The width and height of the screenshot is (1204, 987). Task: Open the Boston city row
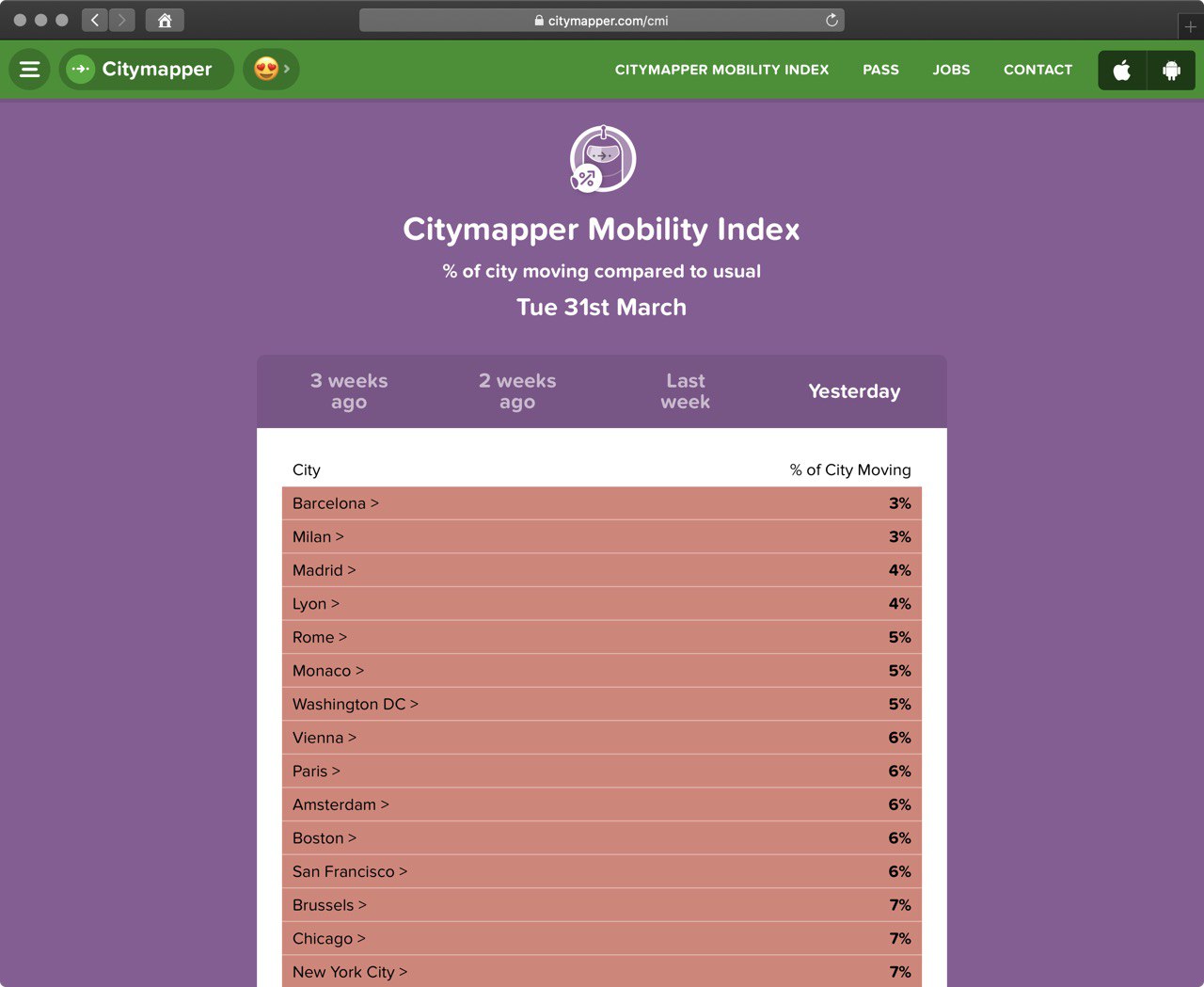coord(602,838)
